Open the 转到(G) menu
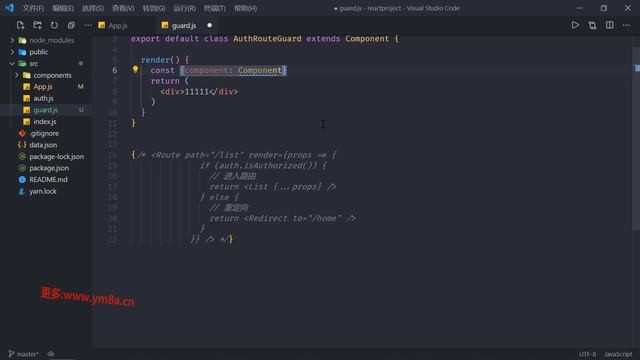The width and height of the screenshot is (640, 360). (154, 8)
